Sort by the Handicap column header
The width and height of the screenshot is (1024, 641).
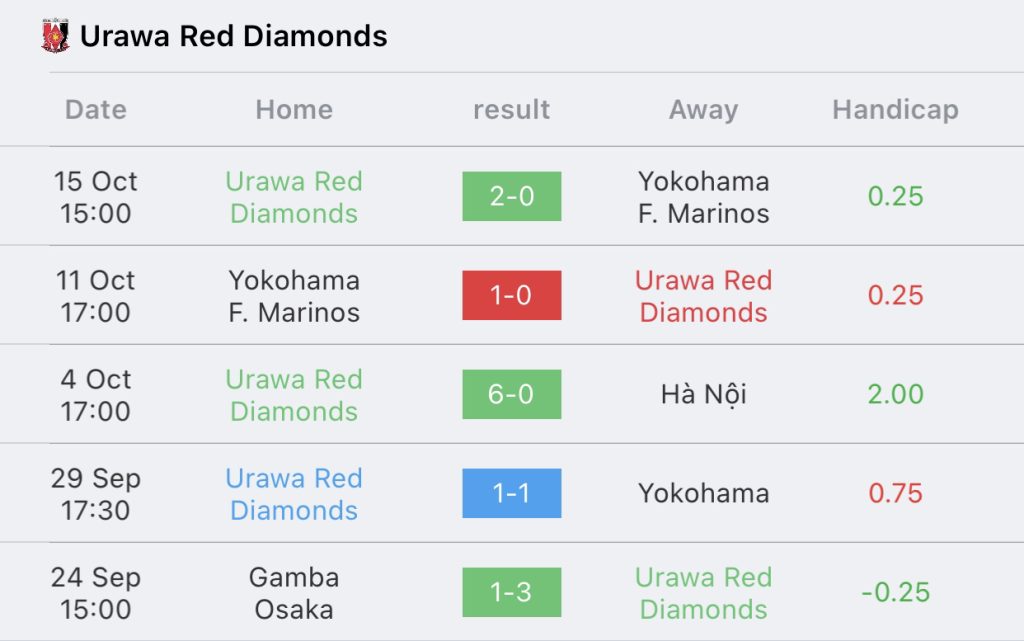tap(895, 110)
